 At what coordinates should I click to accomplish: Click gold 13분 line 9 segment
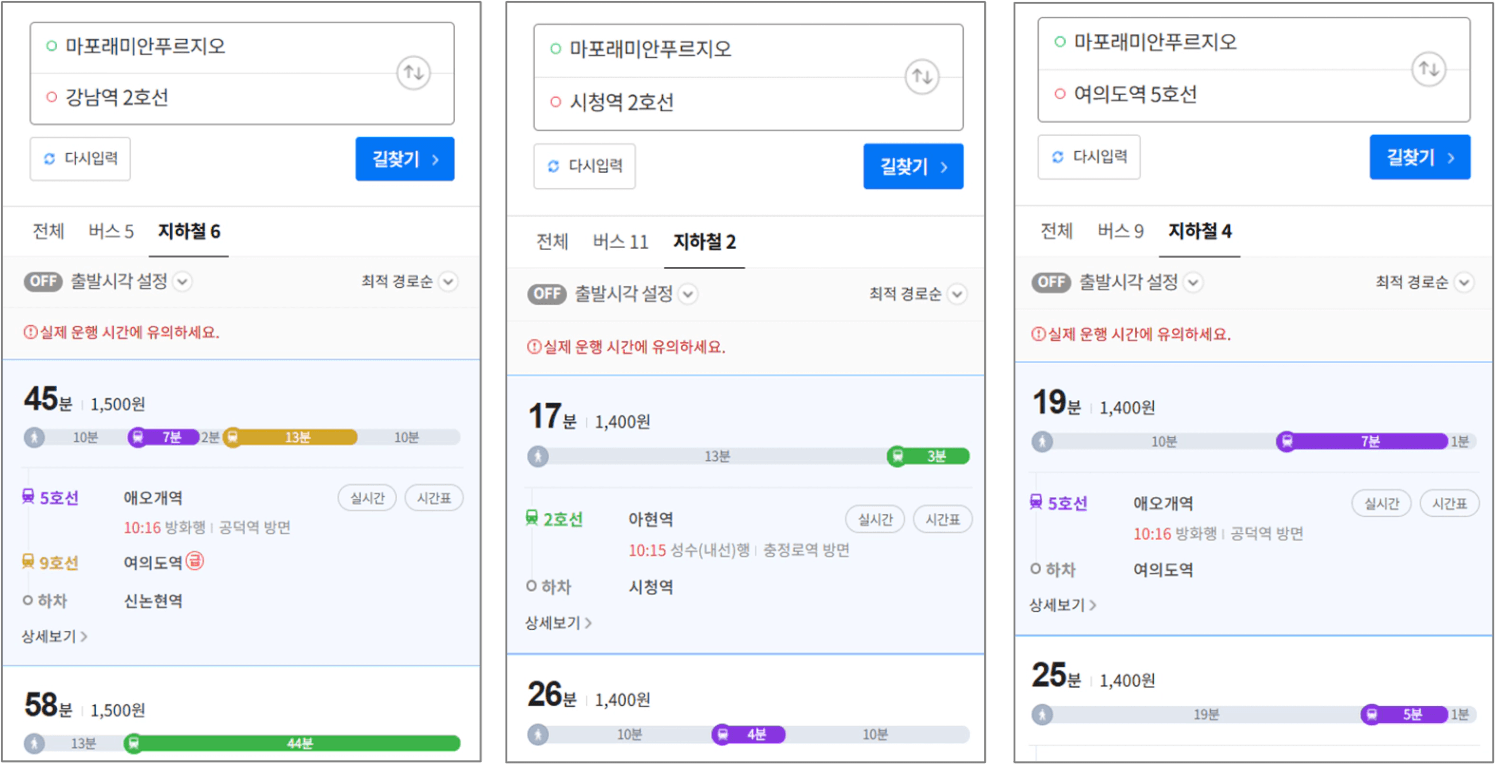(290, 437)
